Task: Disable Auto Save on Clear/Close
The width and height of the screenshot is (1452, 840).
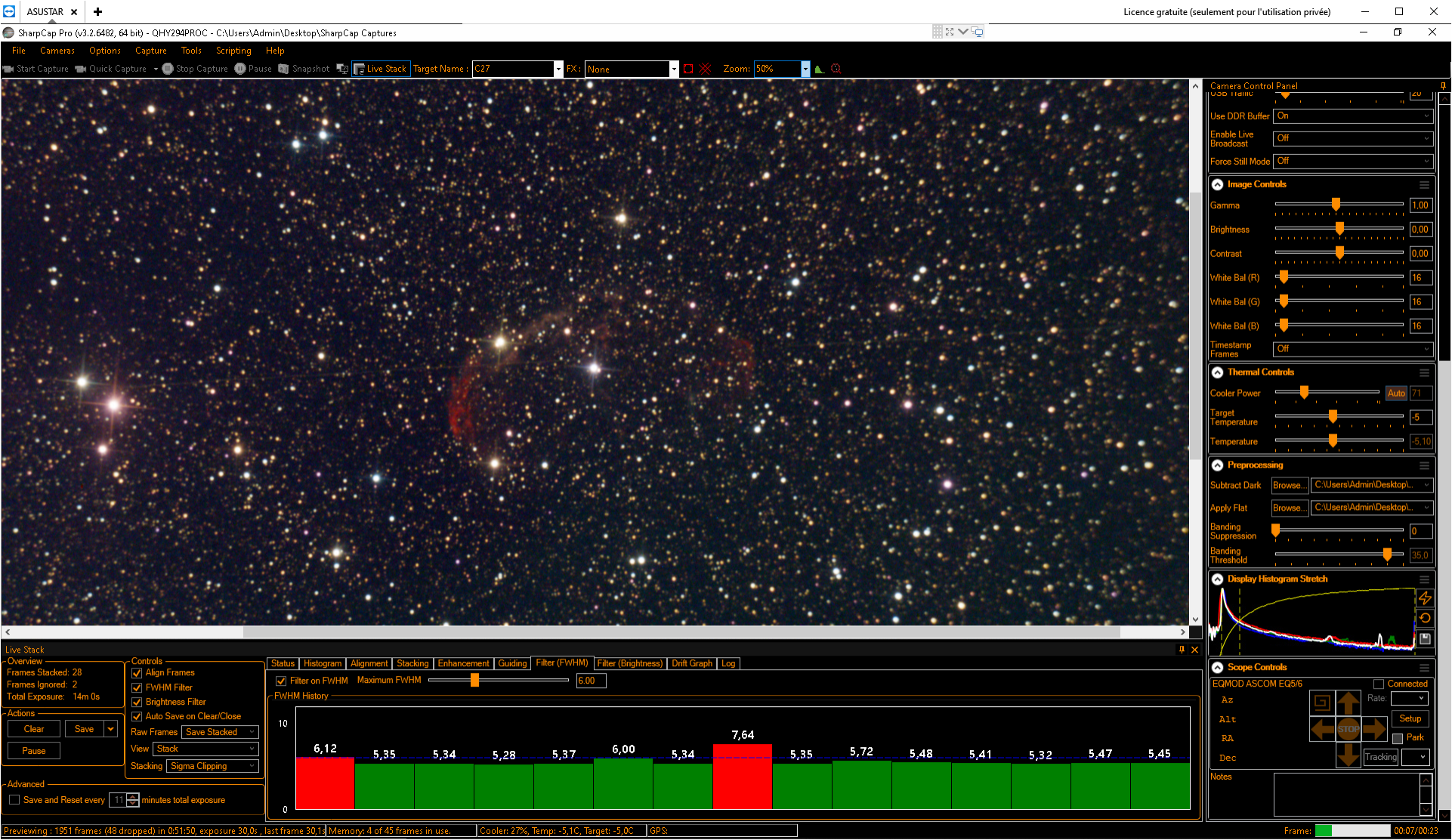Action: pos(137,717)
